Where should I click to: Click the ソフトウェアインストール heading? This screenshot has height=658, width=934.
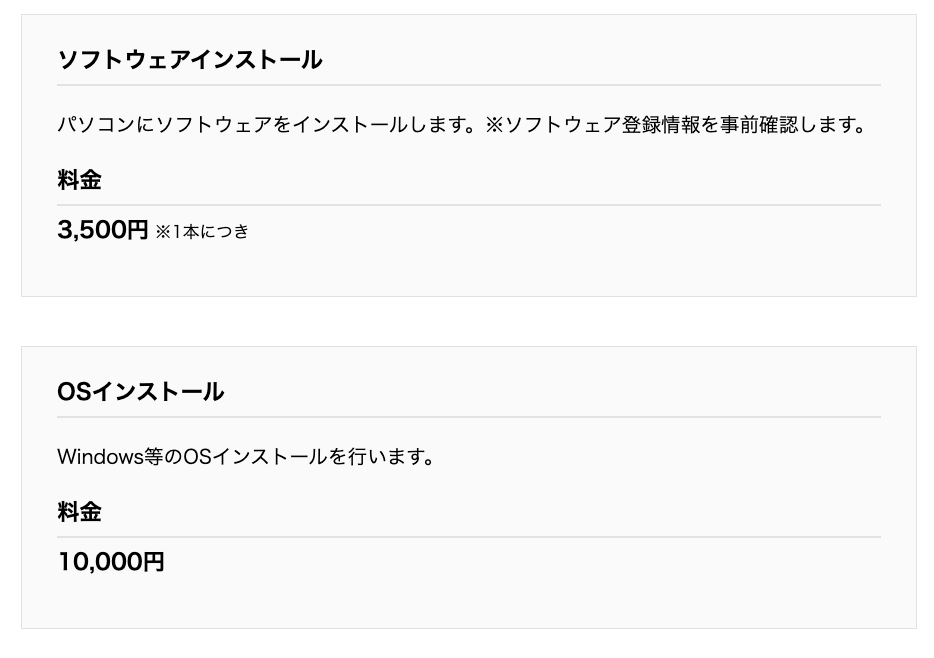(x=190, y=60)
